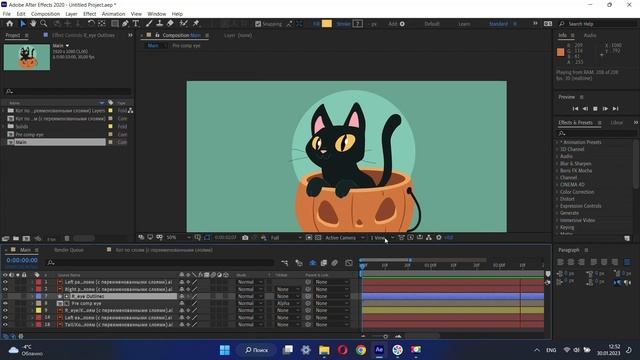The height and width of the screenshot is (360, 640).
Task: Open magnification 50% dropdown in viewer
Action: 178,238
